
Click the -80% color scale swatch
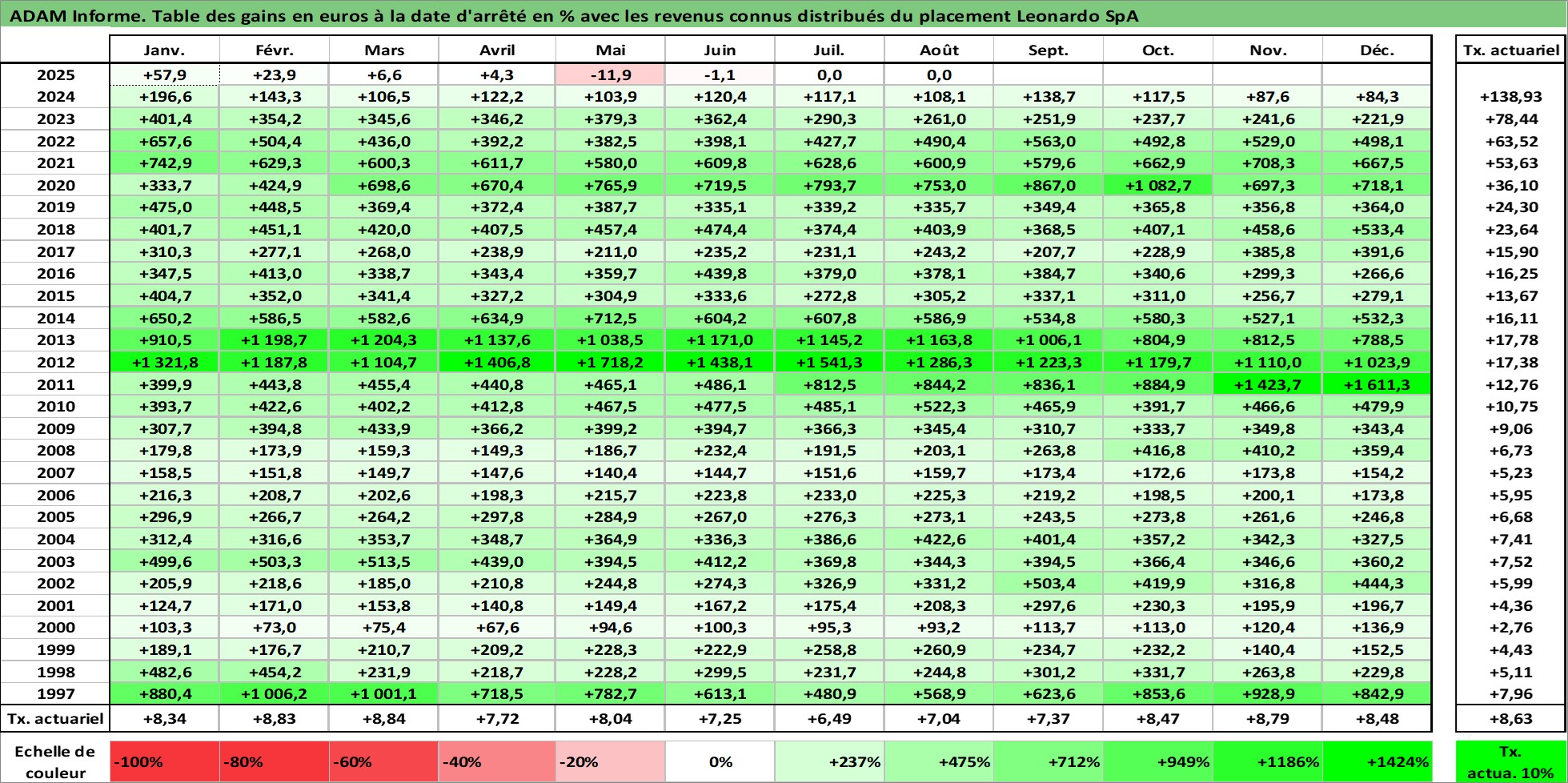(x=275, y=761)
